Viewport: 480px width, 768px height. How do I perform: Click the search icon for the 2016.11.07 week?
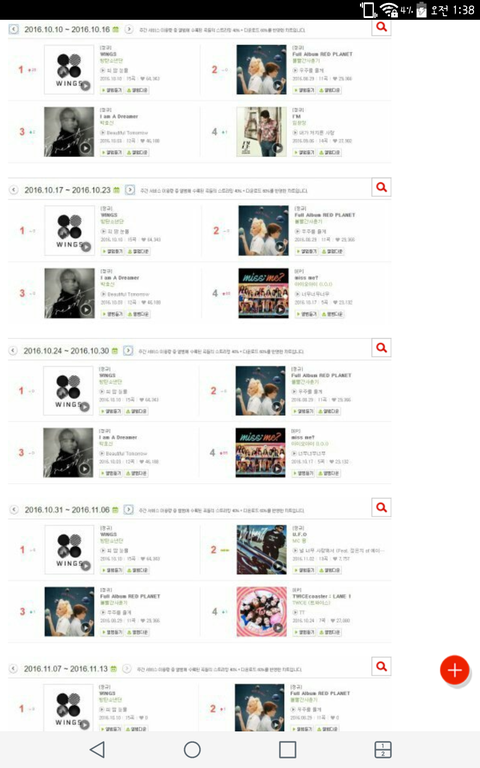[x=382, y=666]
